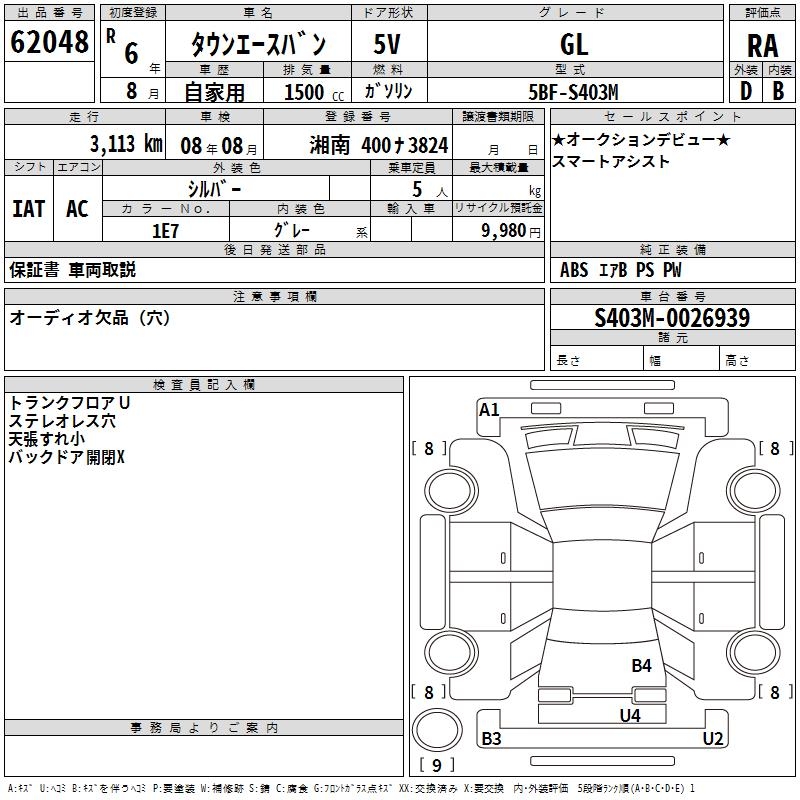The height and width of the screenshot is (800, 800).
Task: Click the U4 damage mark on diagram
Action: pyautogui.click(x=630, y=715)
